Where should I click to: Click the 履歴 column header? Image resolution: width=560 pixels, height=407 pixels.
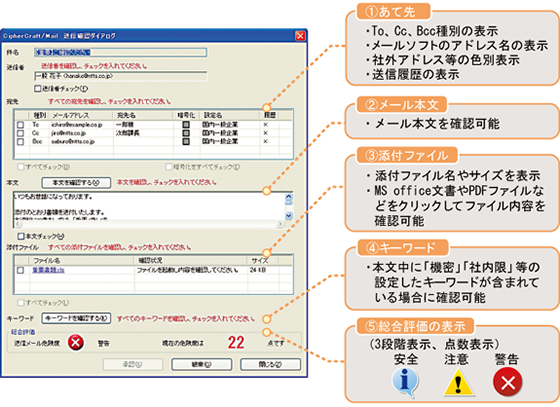coord(270,115)
